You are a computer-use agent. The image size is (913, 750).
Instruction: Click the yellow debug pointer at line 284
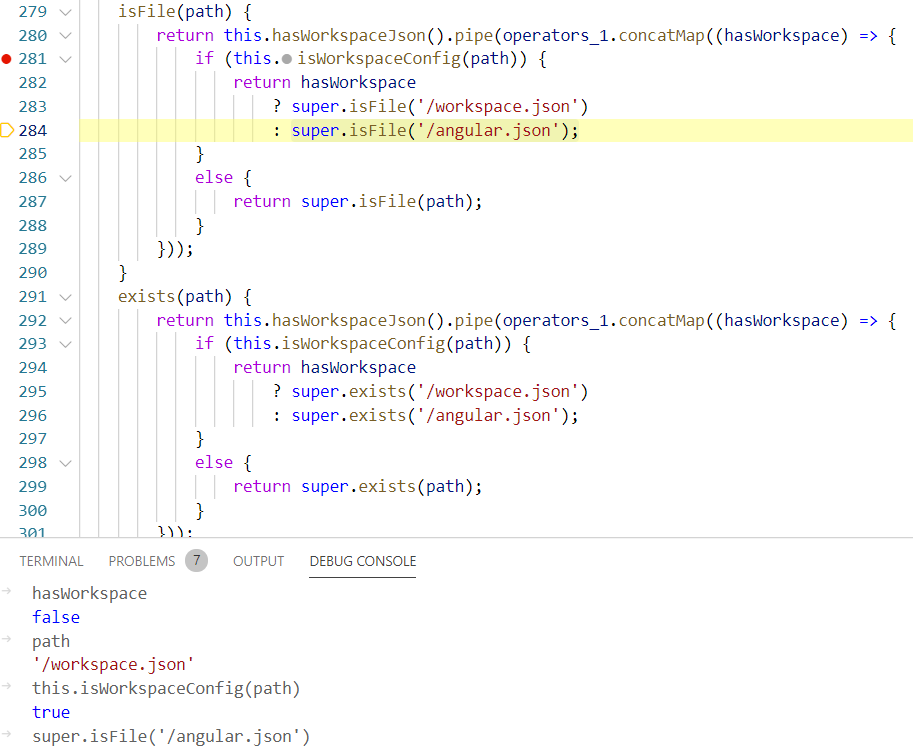click(x=7, y=130)
